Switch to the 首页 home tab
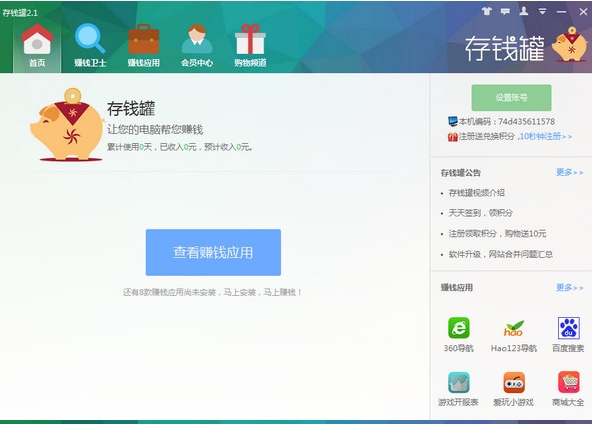Image resolution: width=592 pixels, height=424 pixels. [x=37, y=45]
